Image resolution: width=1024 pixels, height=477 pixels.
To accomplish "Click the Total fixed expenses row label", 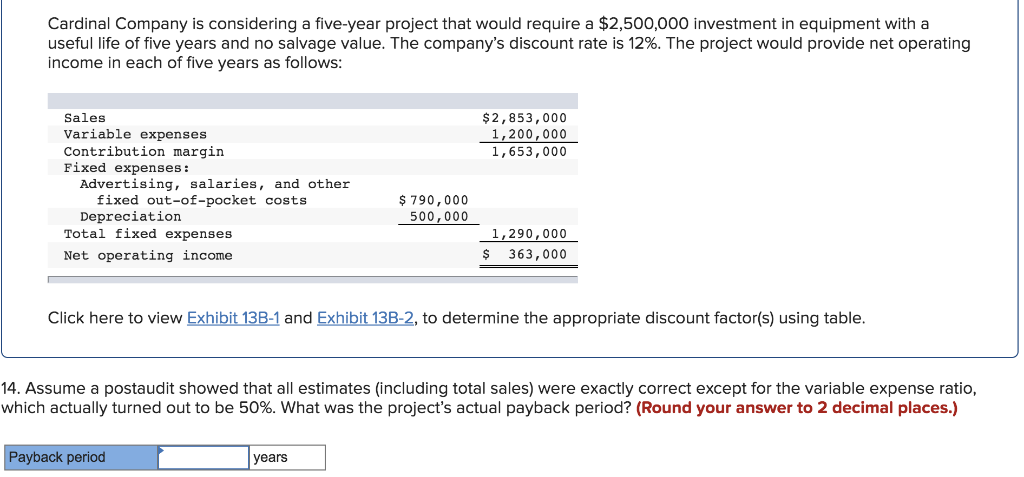I will click(148, 233).
